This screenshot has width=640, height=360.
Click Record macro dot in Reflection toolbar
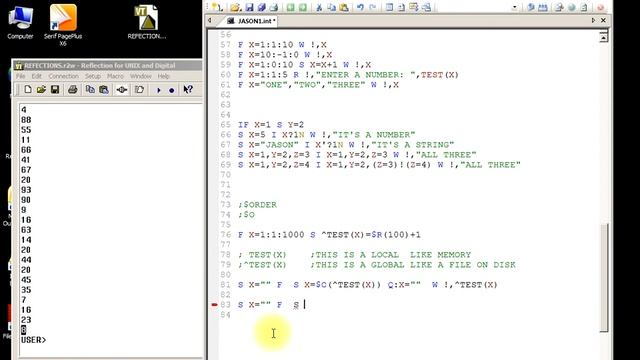tap(172, 90)
